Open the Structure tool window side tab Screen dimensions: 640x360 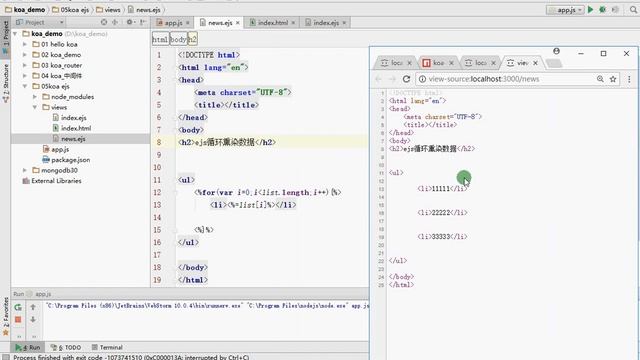tap(5, 84)
